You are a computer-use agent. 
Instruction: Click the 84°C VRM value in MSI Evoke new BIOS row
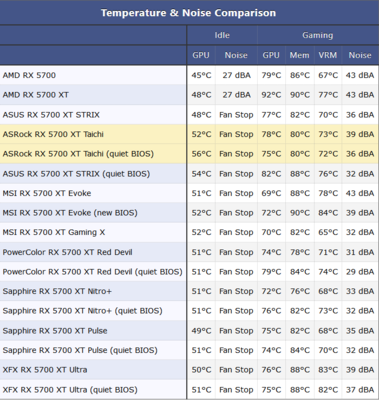tap(328, 213)
